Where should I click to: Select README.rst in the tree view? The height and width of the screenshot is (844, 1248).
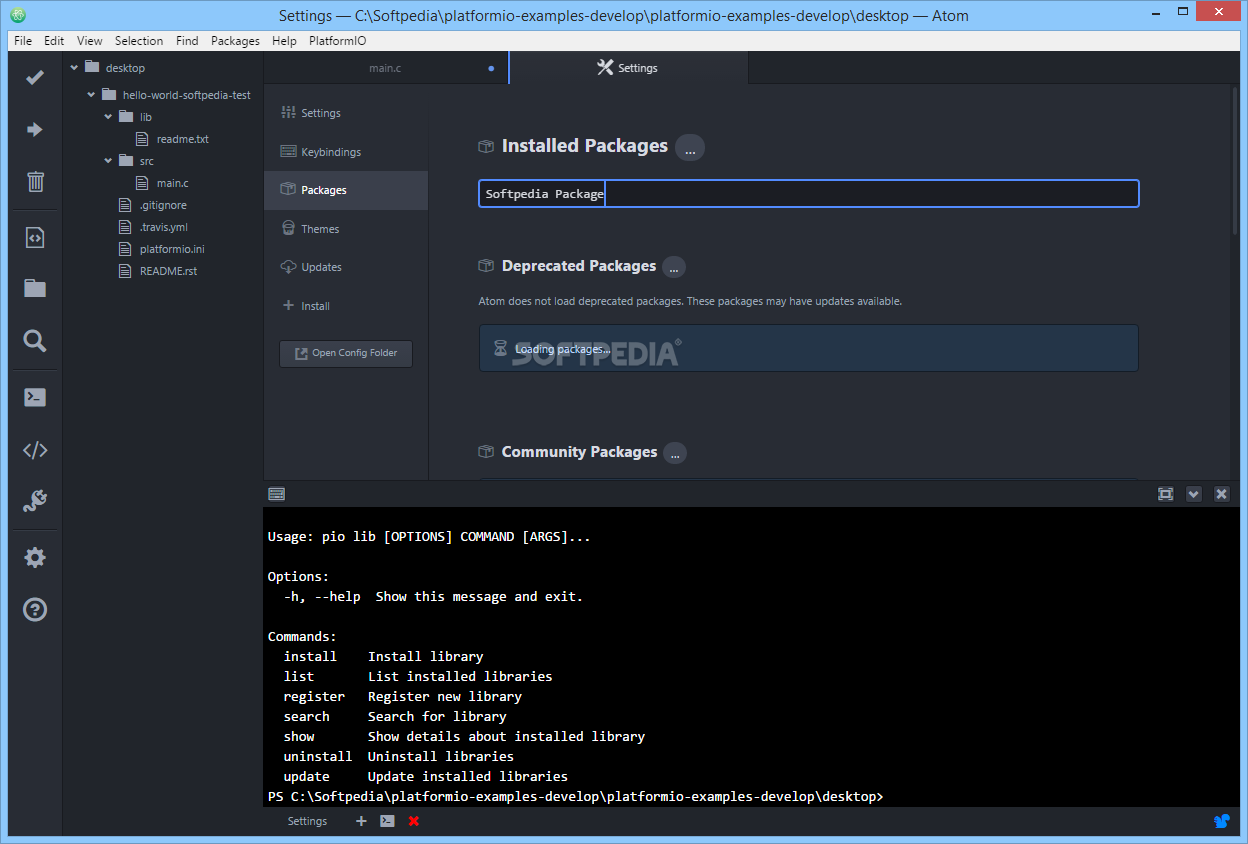(x=168, y=271)
